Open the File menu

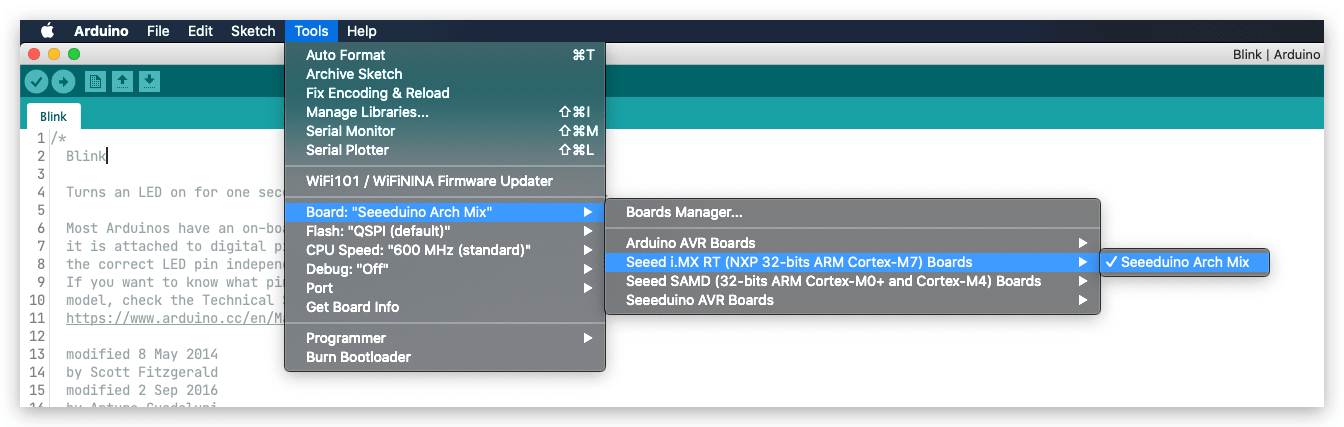point(158,31)
